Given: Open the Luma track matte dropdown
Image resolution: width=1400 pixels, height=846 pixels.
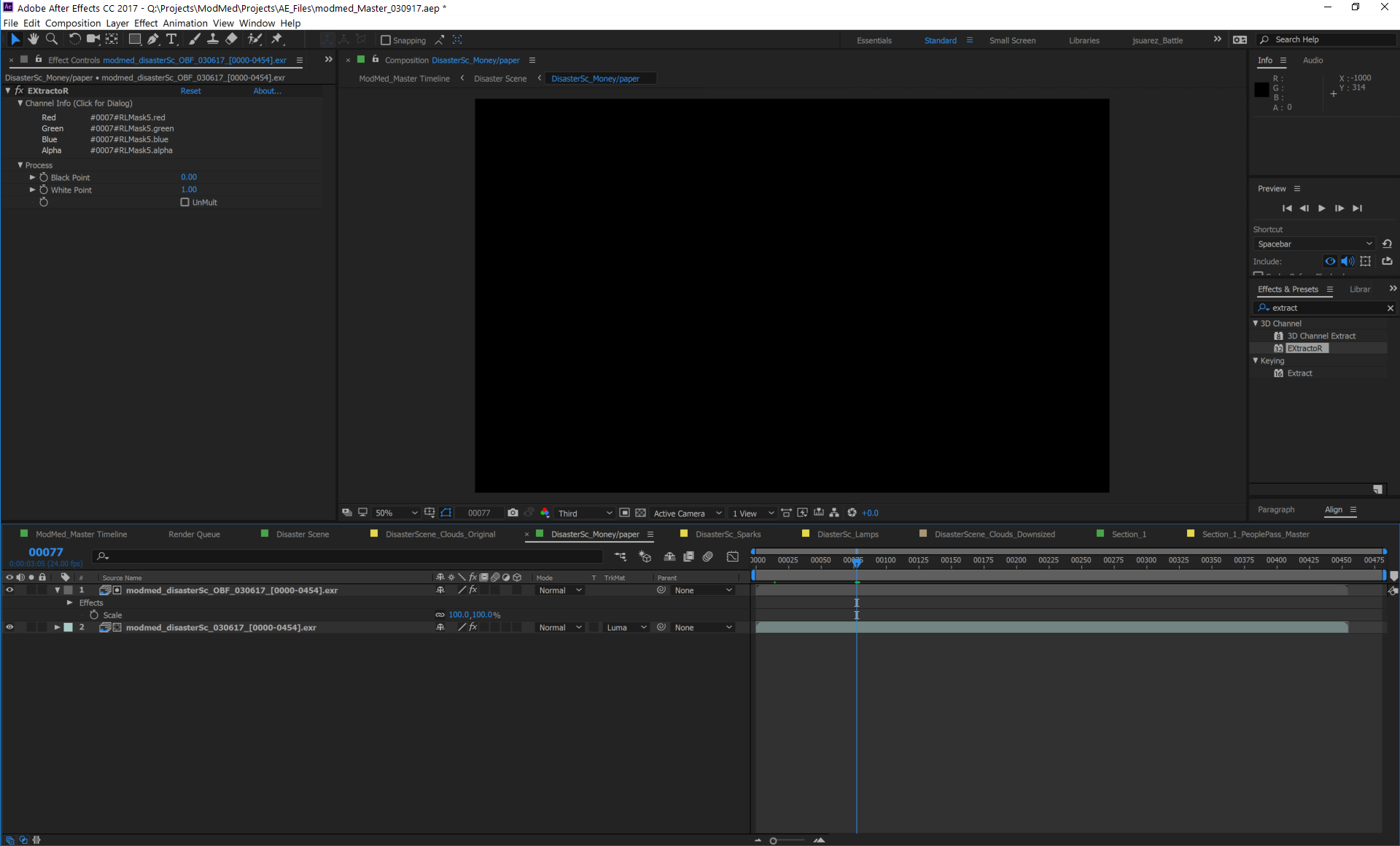Looking at the screenshot, I should (x=626, y=627).
